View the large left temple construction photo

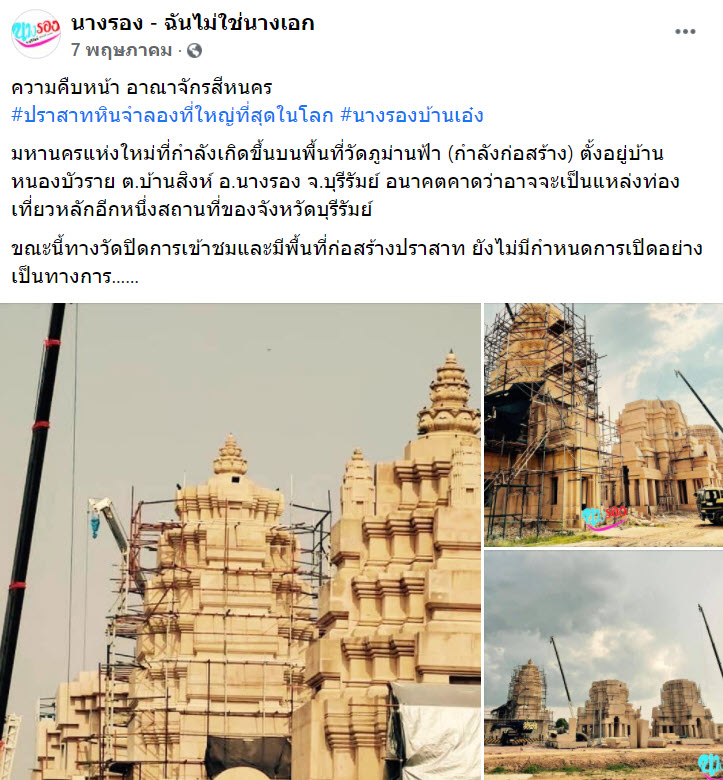pos(240,542)
